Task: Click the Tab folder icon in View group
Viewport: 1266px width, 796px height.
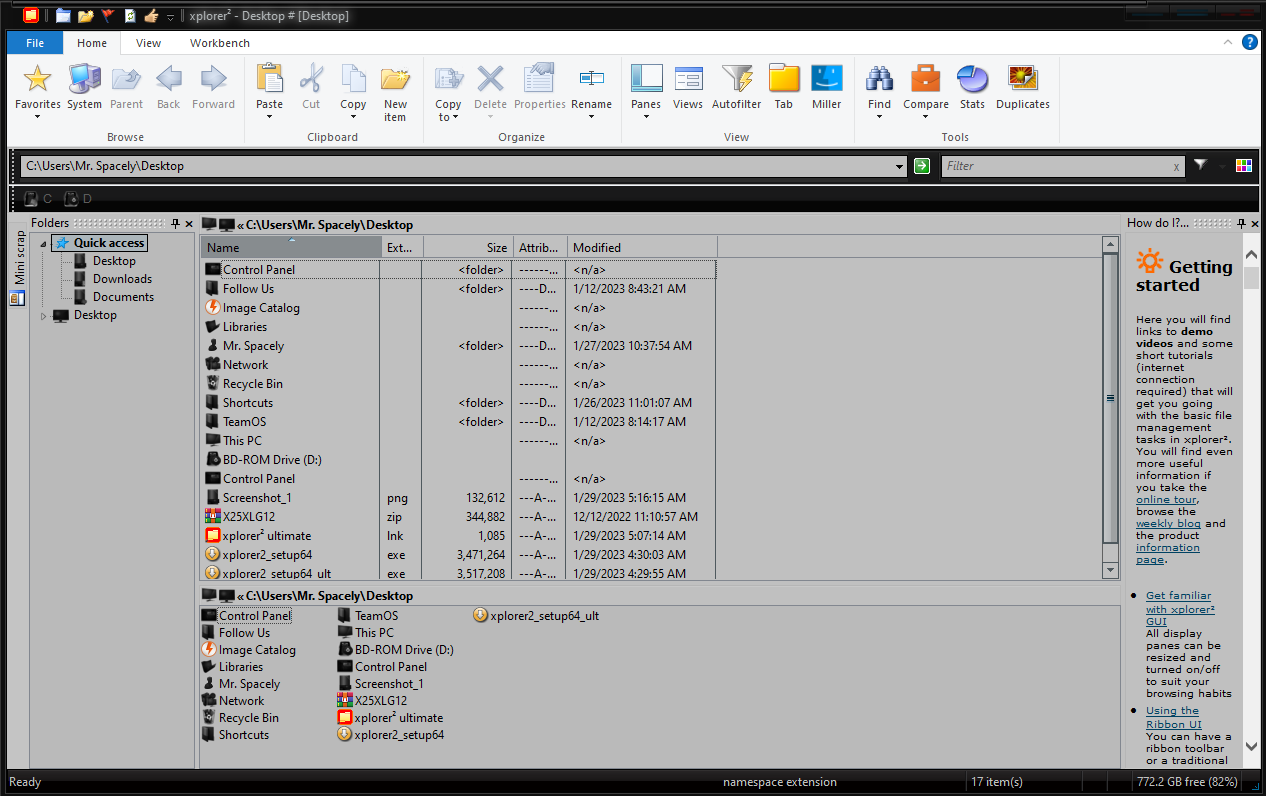Action: coord(784,86)
